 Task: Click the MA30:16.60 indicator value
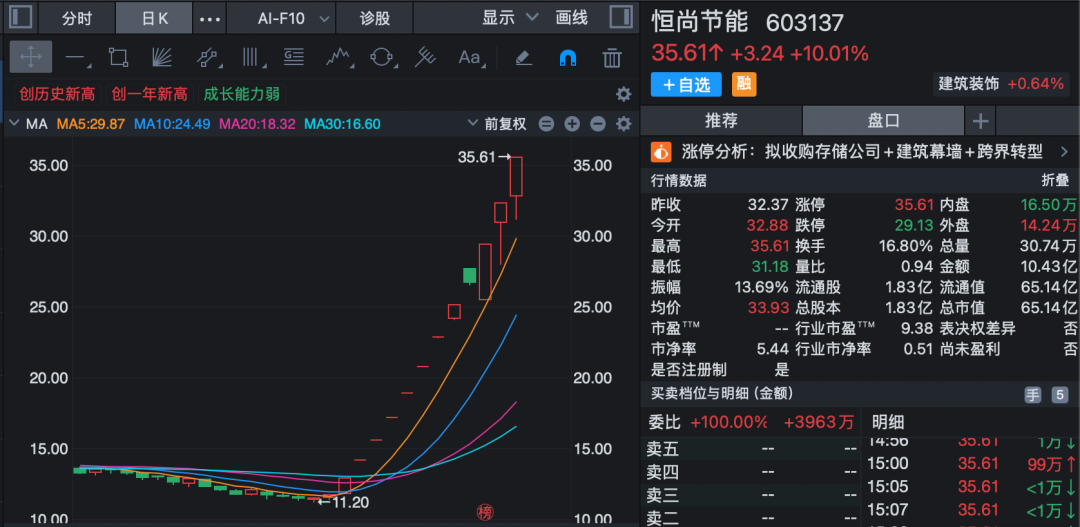(342, 125)
